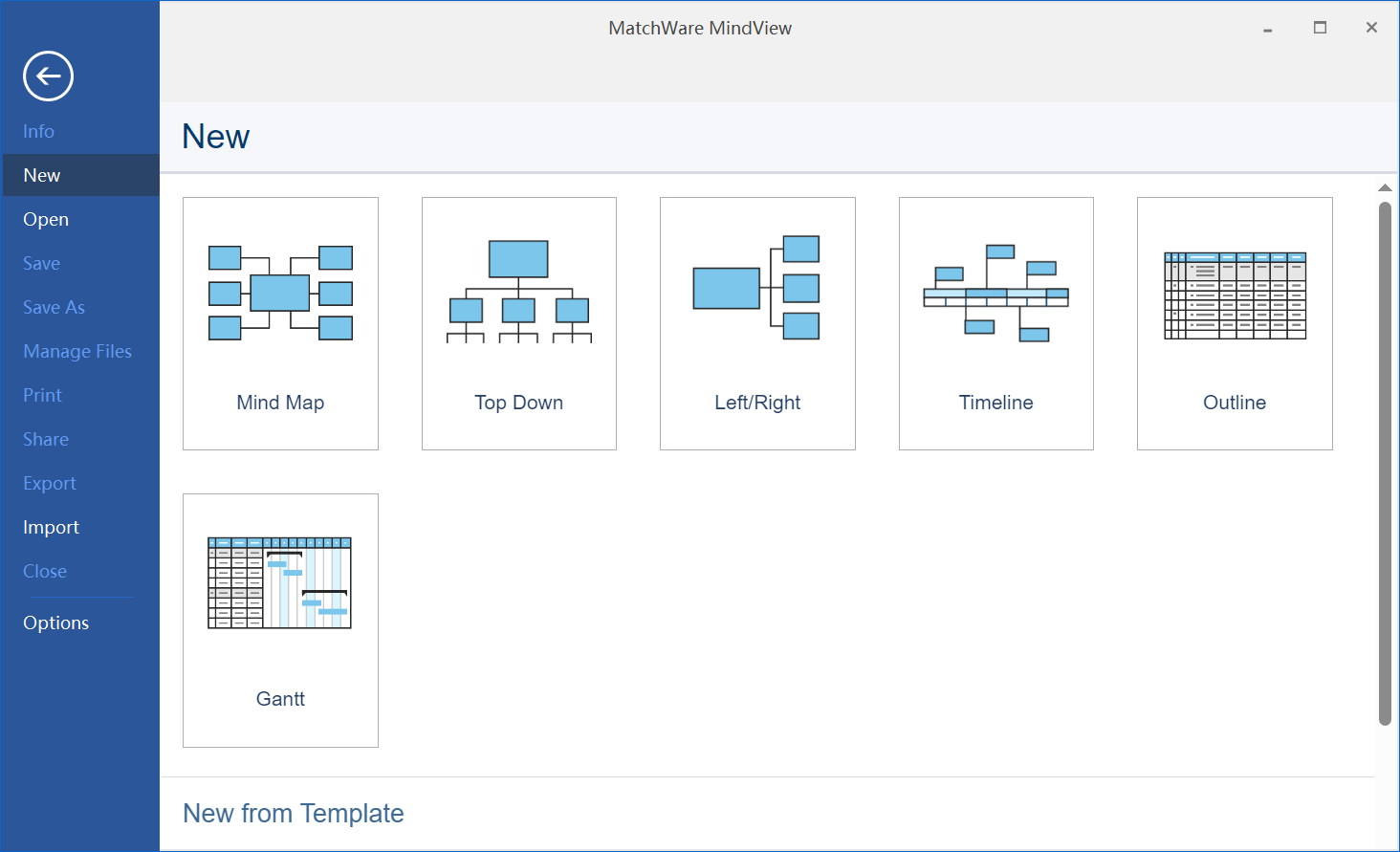The height and width of the screenshot is (852, 1400).
Task: Choose the Top Down layout tile
Action: click(519, 323)
